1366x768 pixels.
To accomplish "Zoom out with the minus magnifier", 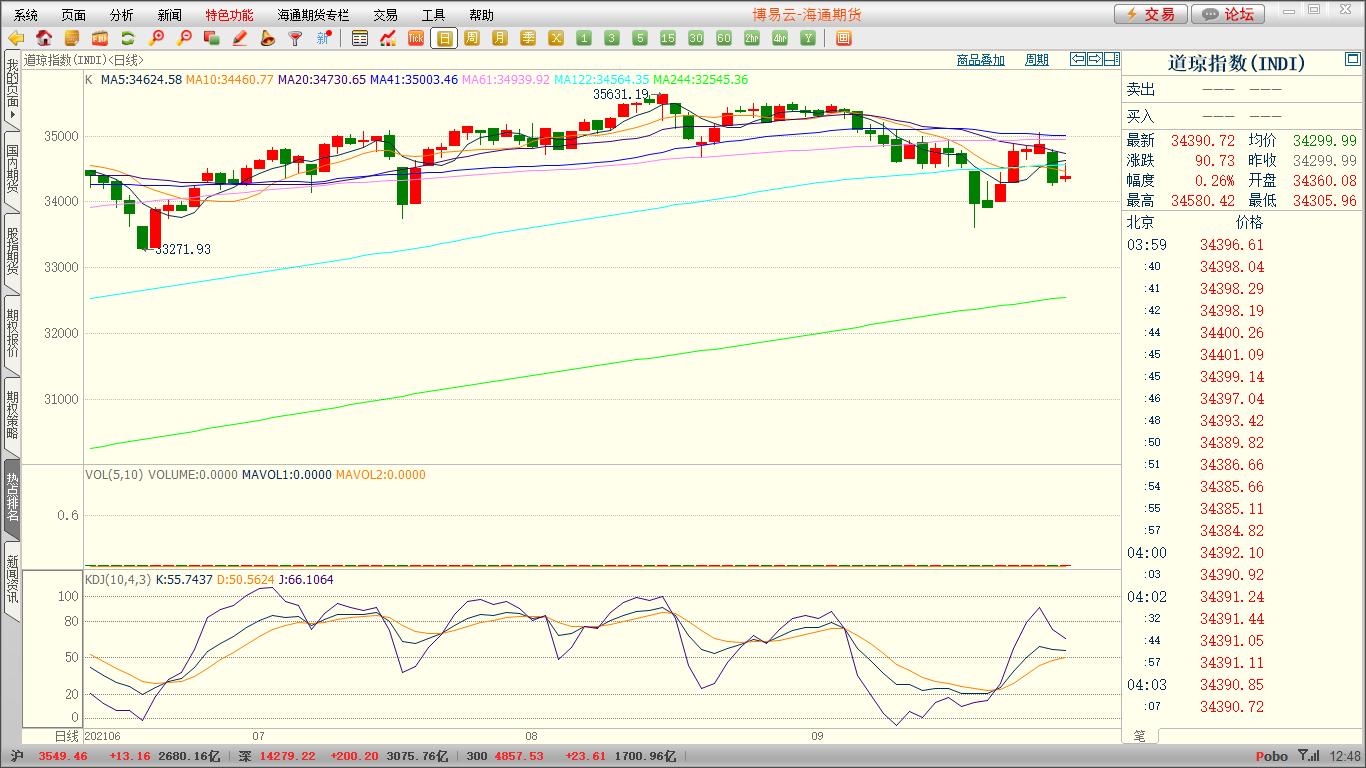I will coord(184,38).
